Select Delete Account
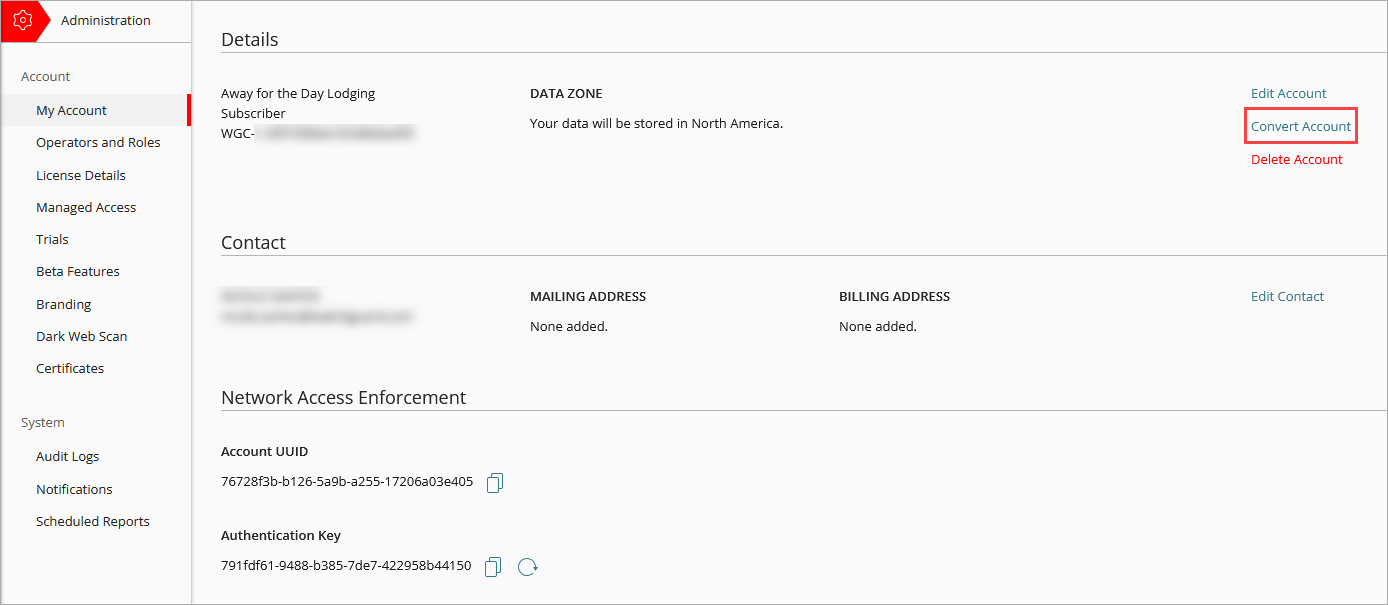The width and height of the screenshot is (1388, 605). coord(1297,158)
